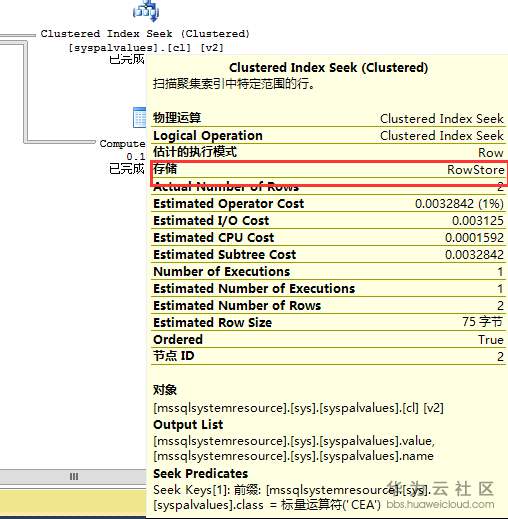
Task: Click the 'Output List' heading
Action: [188, 425]
